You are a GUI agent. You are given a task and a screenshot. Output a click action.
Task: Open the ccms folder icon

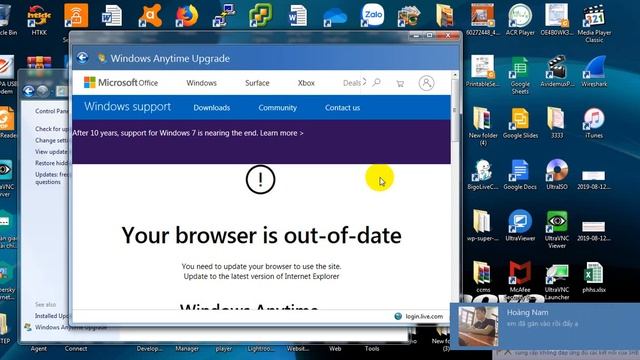point(483,277)
